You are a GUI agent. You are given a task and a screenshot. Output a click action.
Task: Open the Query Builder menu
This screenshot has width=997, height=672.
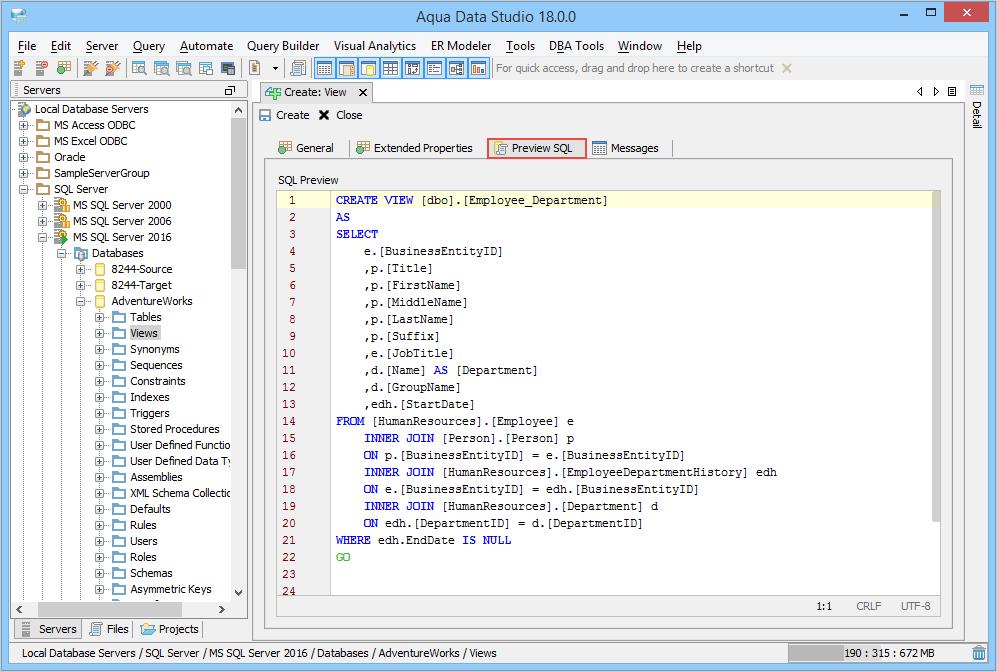(283, 46)
